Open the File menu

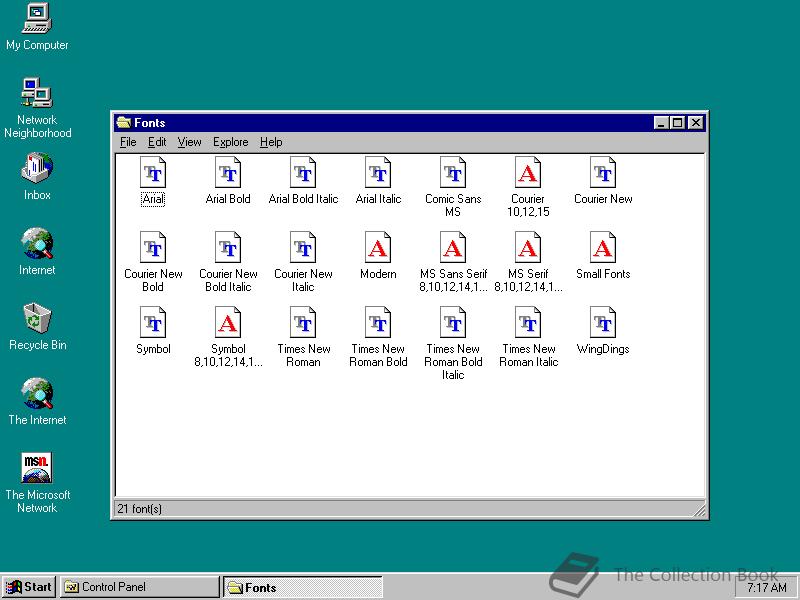(x=128, y=142)
